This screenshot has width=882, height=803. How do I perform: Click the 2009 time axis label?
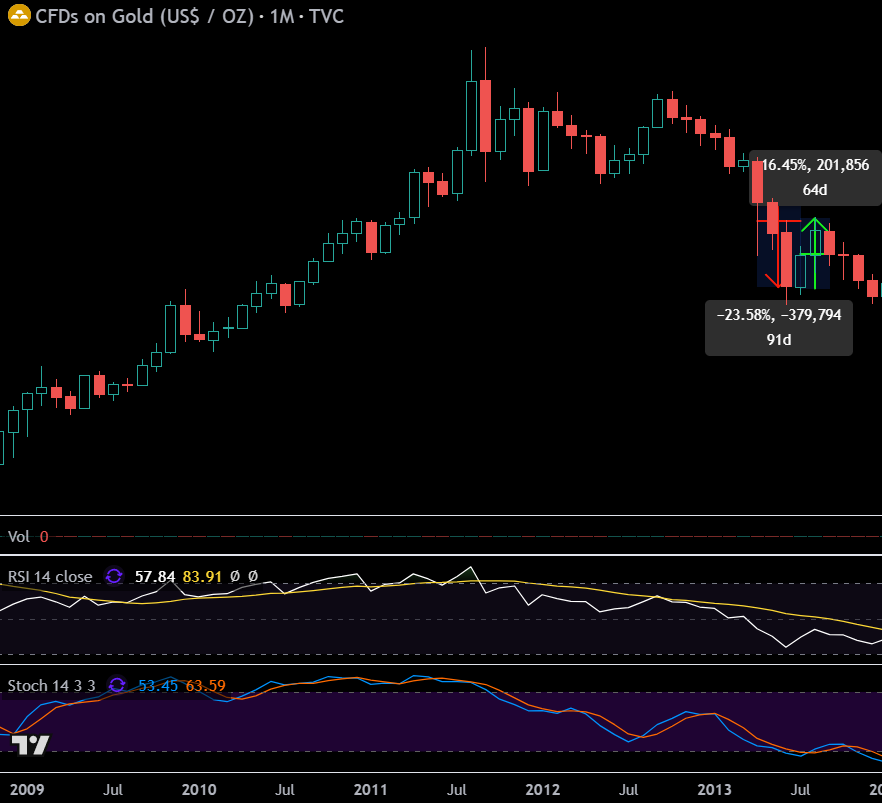click(26, 790)
